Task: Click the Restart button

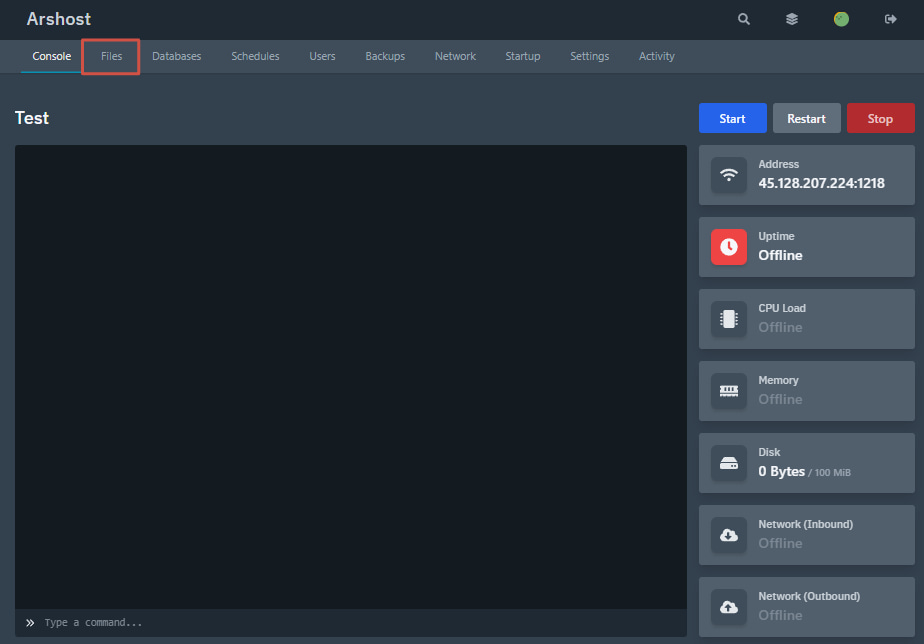Action: [x=806, y=118]
